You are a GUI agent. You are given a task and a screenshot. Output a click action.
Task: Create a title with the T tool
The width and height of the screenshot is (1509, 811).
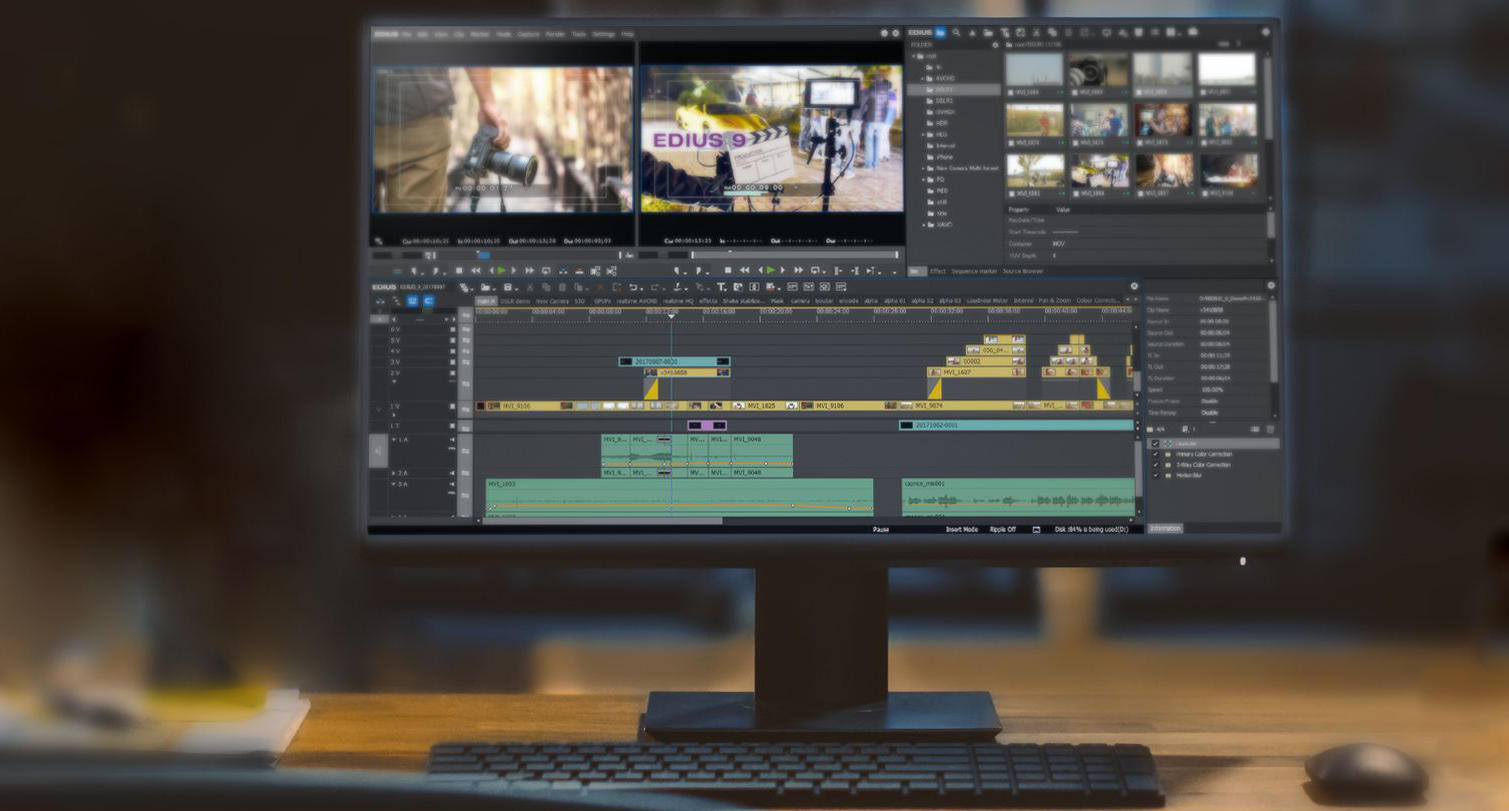721,288
